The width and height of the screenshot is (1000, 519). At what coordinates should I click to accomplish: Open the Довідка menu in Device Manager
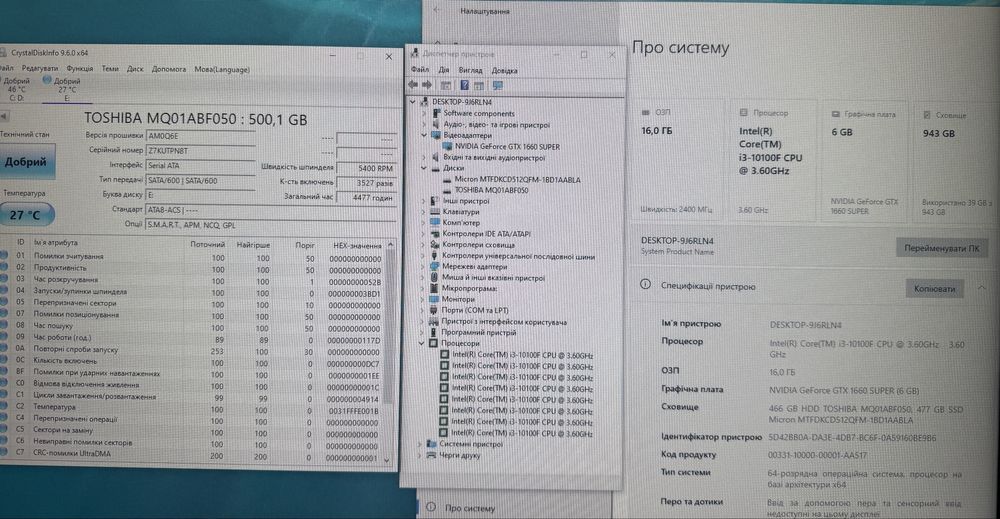(504, 71)
